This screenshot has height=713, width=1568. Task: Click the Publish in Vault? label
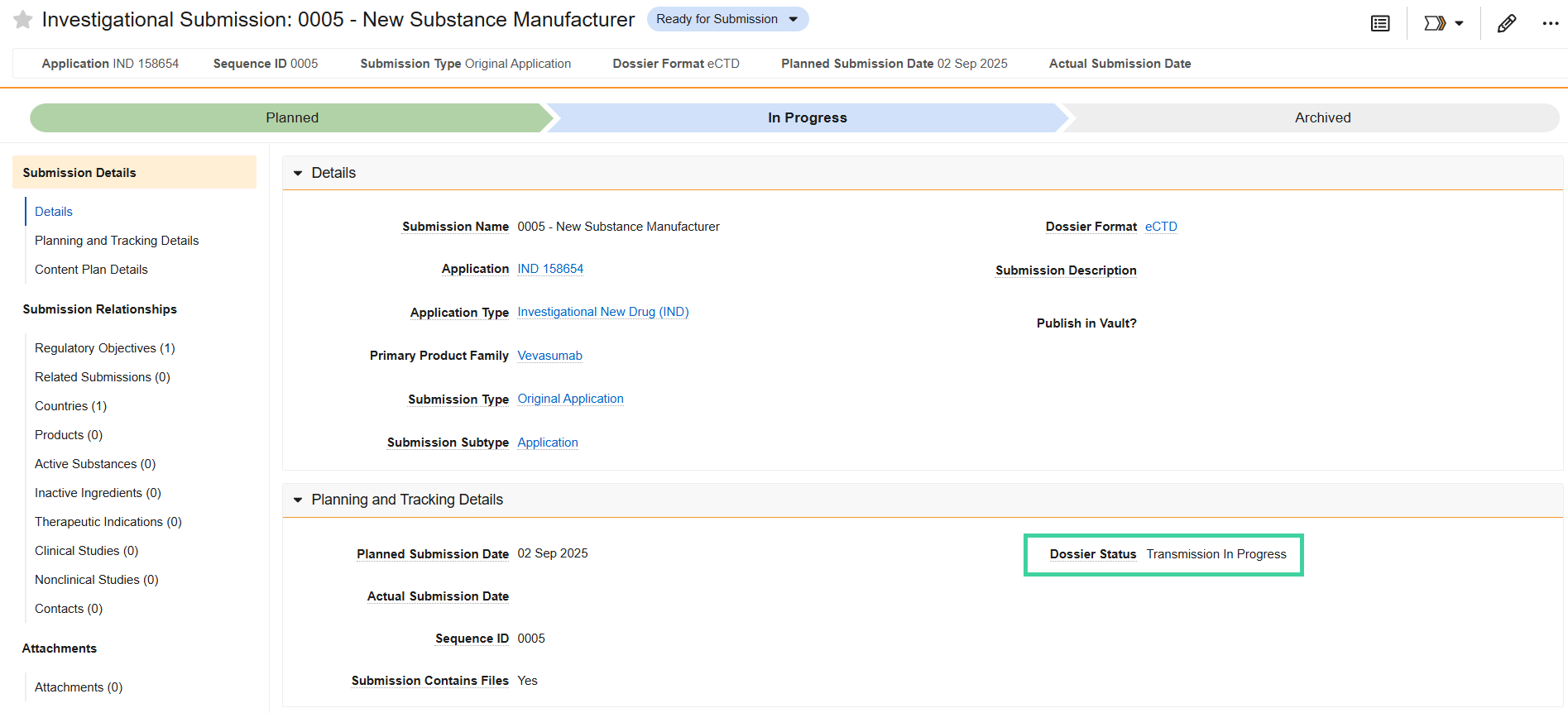point(1086,323)
